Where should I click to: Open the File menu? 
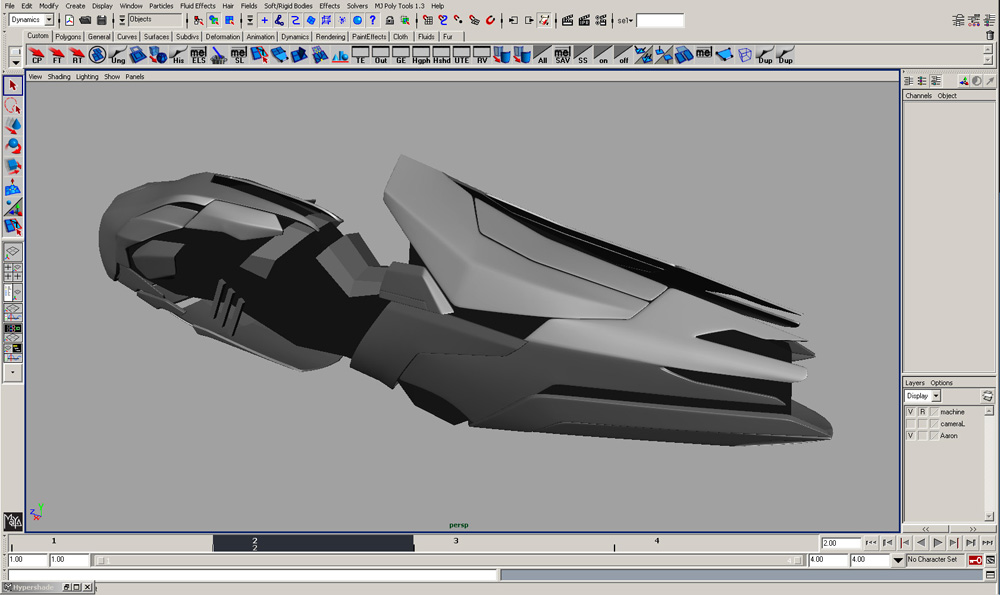pyautogui.click(x=10, y=6)
